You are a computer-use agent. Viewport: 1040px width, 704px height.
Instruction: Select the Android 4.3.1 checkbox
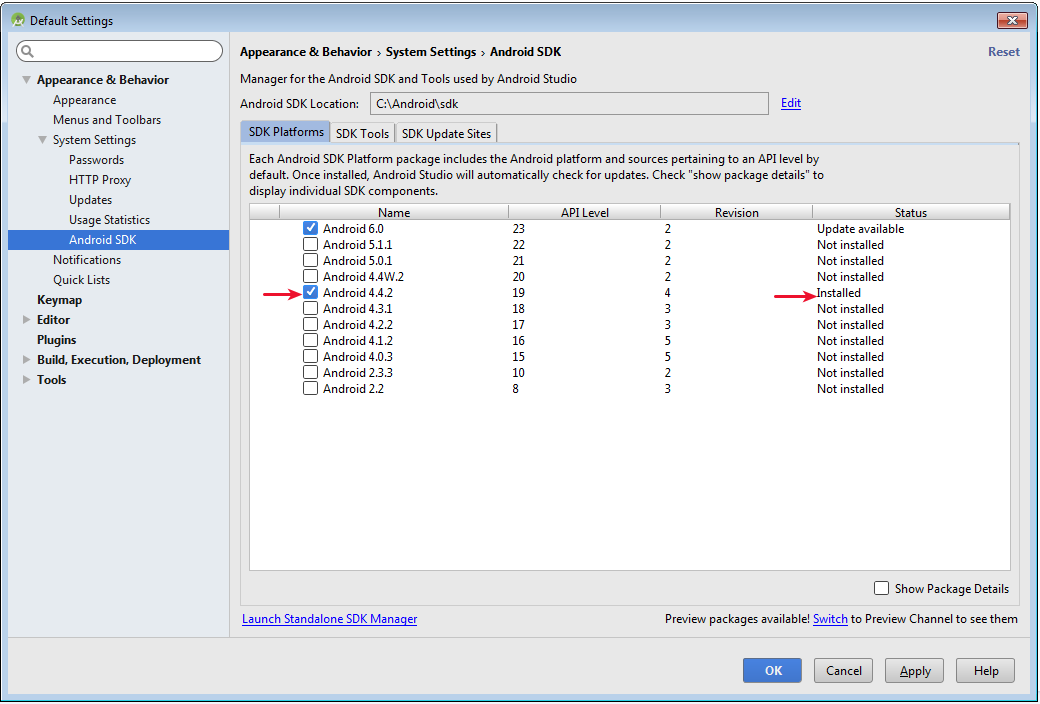pyautogui.click(x=310, y=308)
